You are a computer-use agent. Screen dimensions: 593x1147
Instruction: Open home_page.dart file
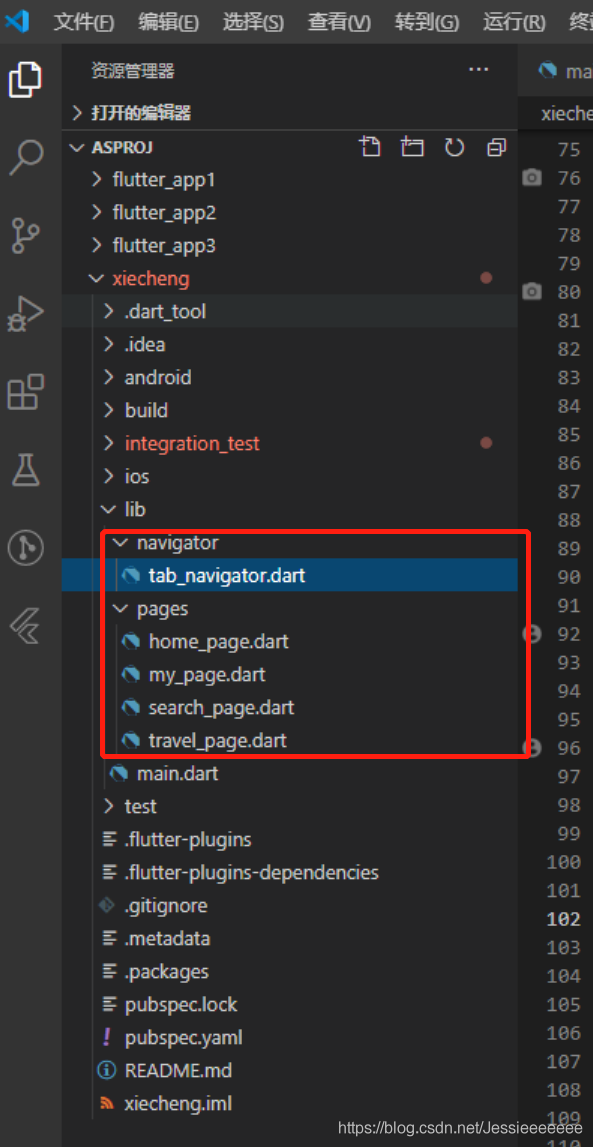219,642
